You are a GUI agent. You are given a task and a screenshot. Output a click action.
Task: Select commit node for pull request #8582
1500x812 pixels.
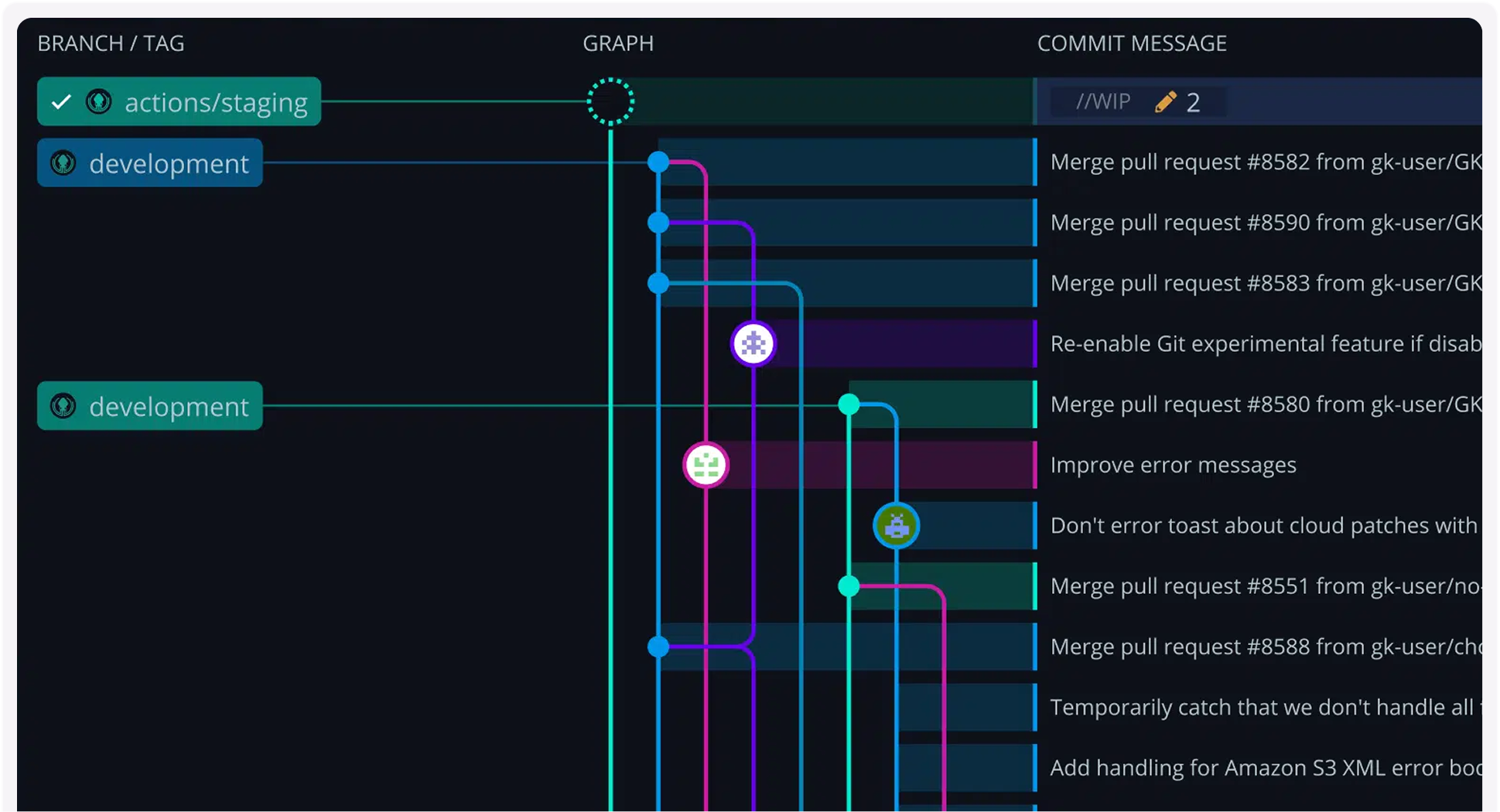click(x=658, y=162)
